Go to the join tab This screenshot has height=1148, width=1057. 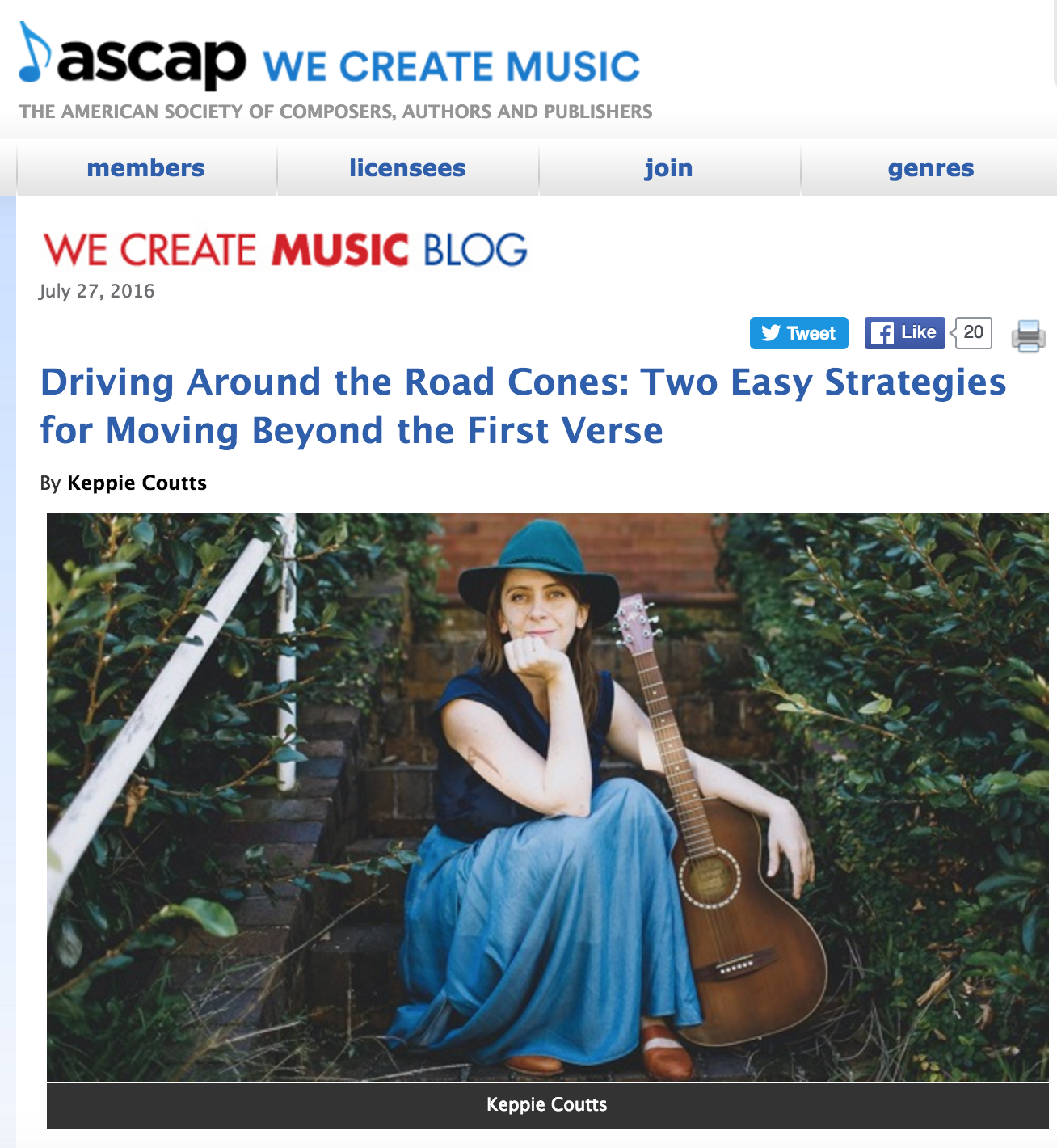click(x=669, y=168)
